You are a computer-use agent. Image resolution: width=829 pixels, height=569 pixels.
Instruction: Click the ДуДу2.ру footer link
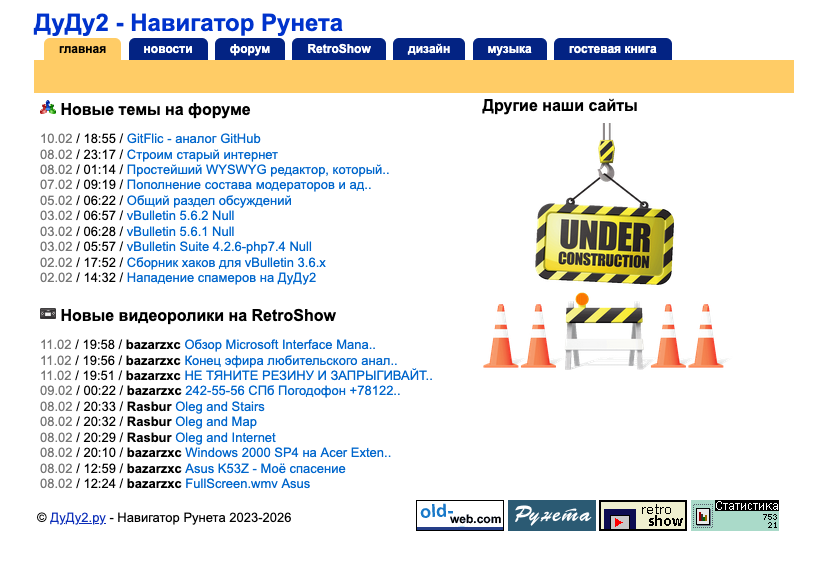pos(78,518)
